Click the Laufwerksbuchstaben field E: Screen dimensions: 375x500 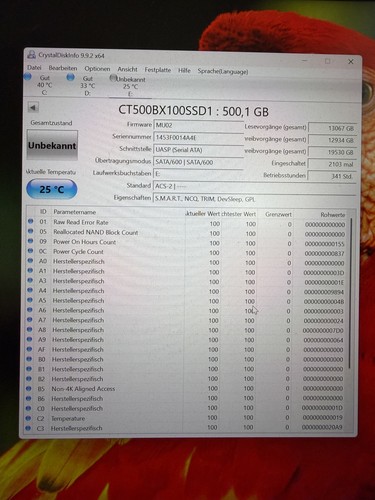pyautogui.click(x=199, y=174)
